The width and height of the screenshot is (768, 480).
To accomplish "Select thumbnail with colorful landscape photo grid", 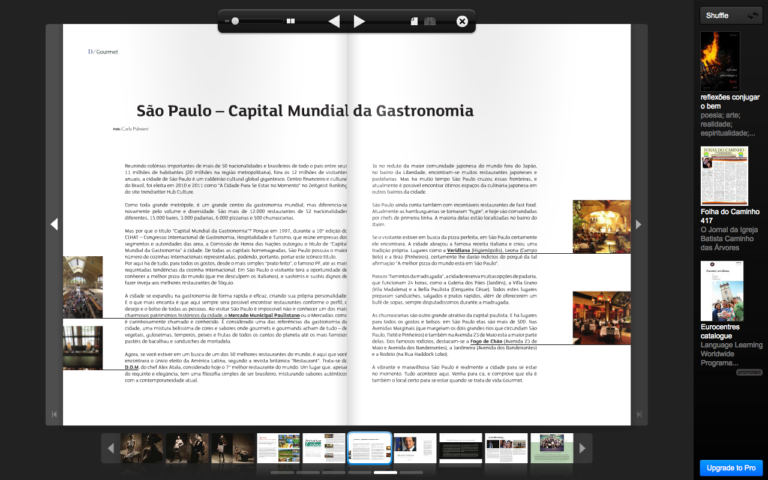I will click(279, 448).
